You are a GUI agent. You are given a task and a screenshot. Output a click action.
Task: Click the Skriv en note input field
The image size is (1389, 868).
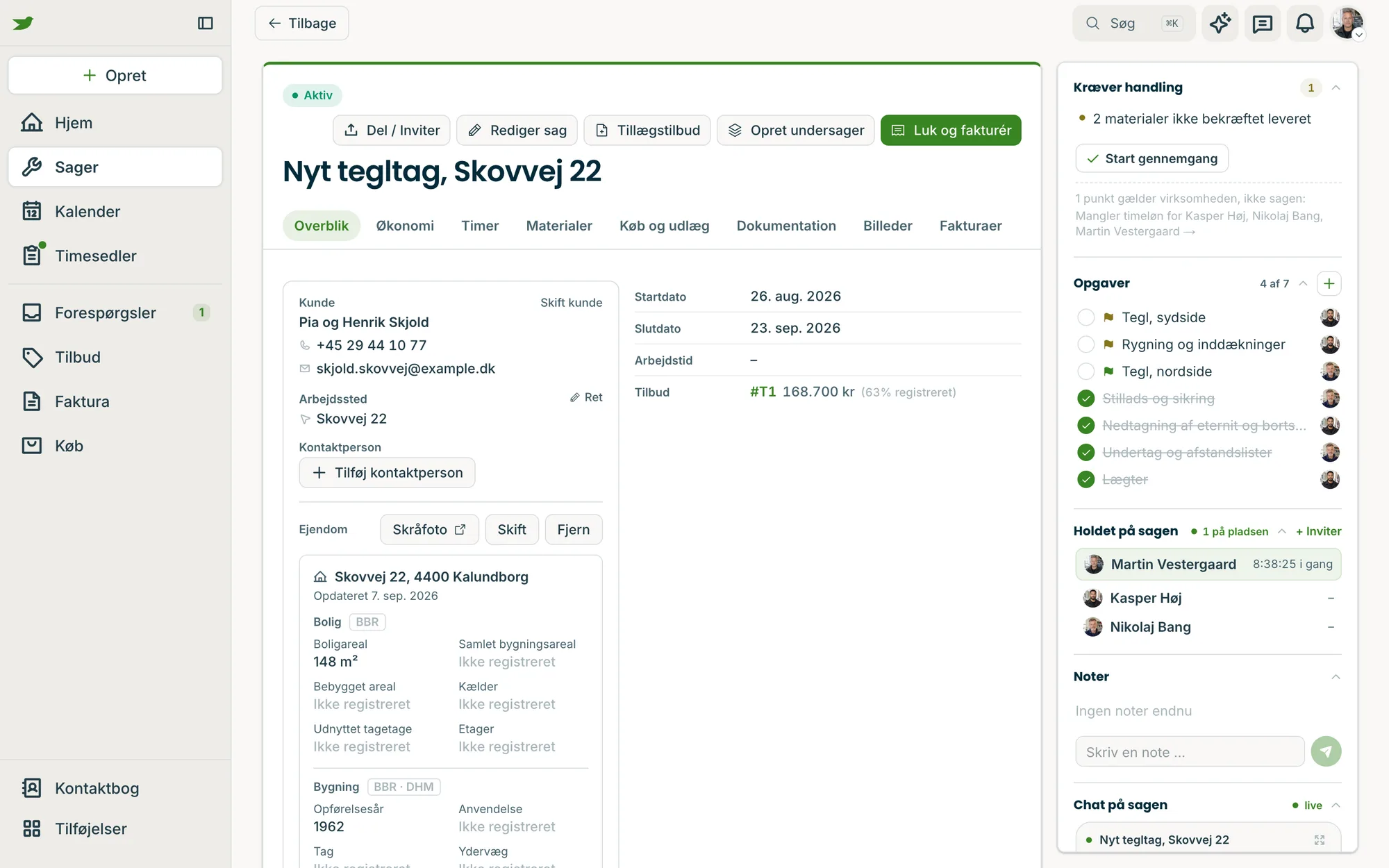[1190, 752]
